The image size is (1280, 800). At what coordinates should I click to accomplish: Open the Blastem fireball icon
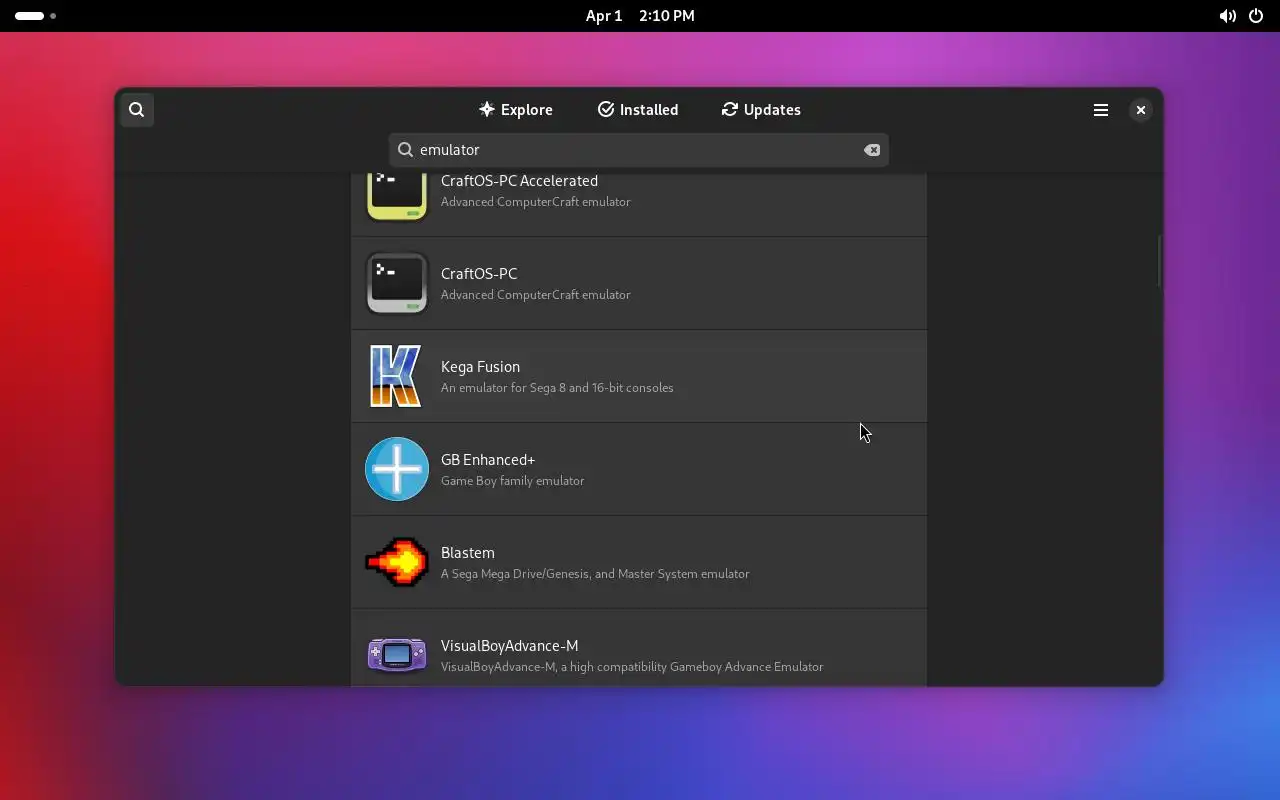click(397, 562)
